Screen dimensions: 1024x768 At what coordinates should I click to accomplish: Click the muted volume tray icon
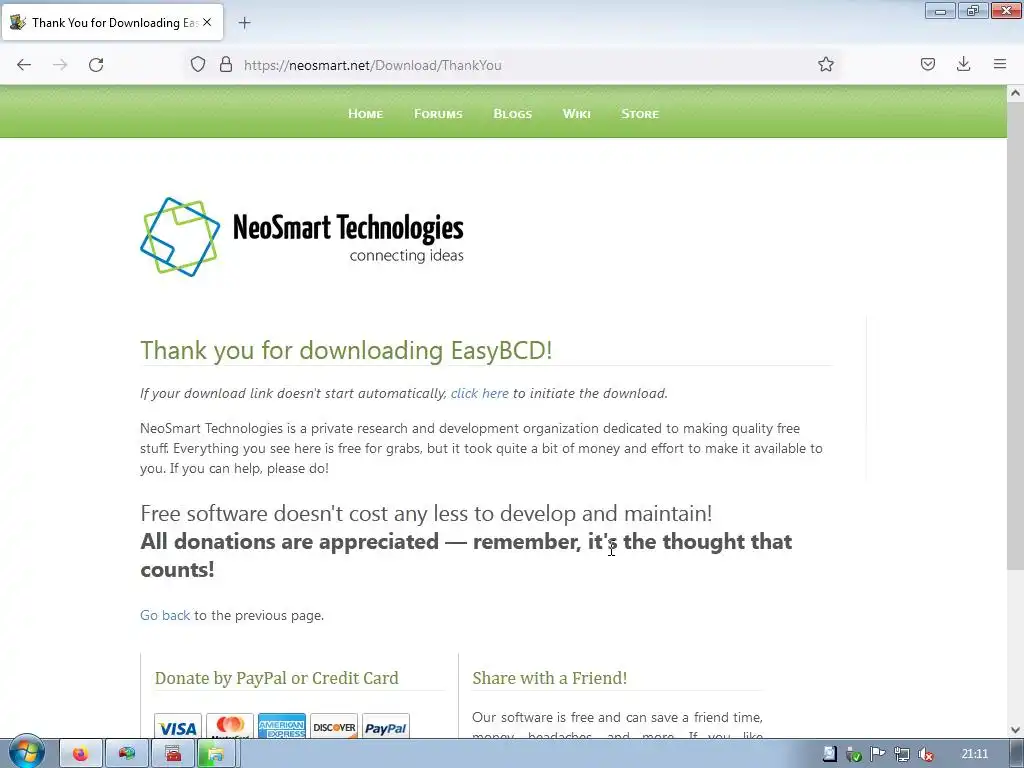(926, 754)
